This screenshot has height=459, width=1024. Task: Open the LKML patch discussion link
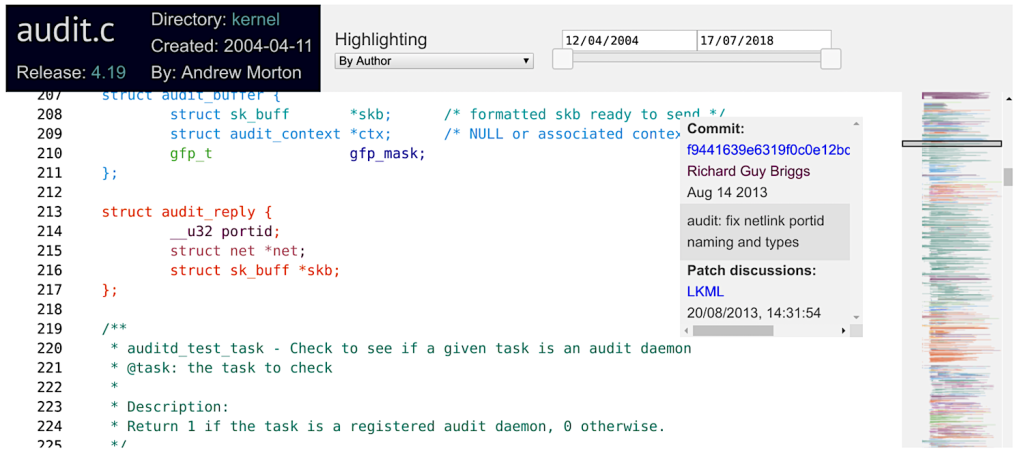tap(705, 292)
